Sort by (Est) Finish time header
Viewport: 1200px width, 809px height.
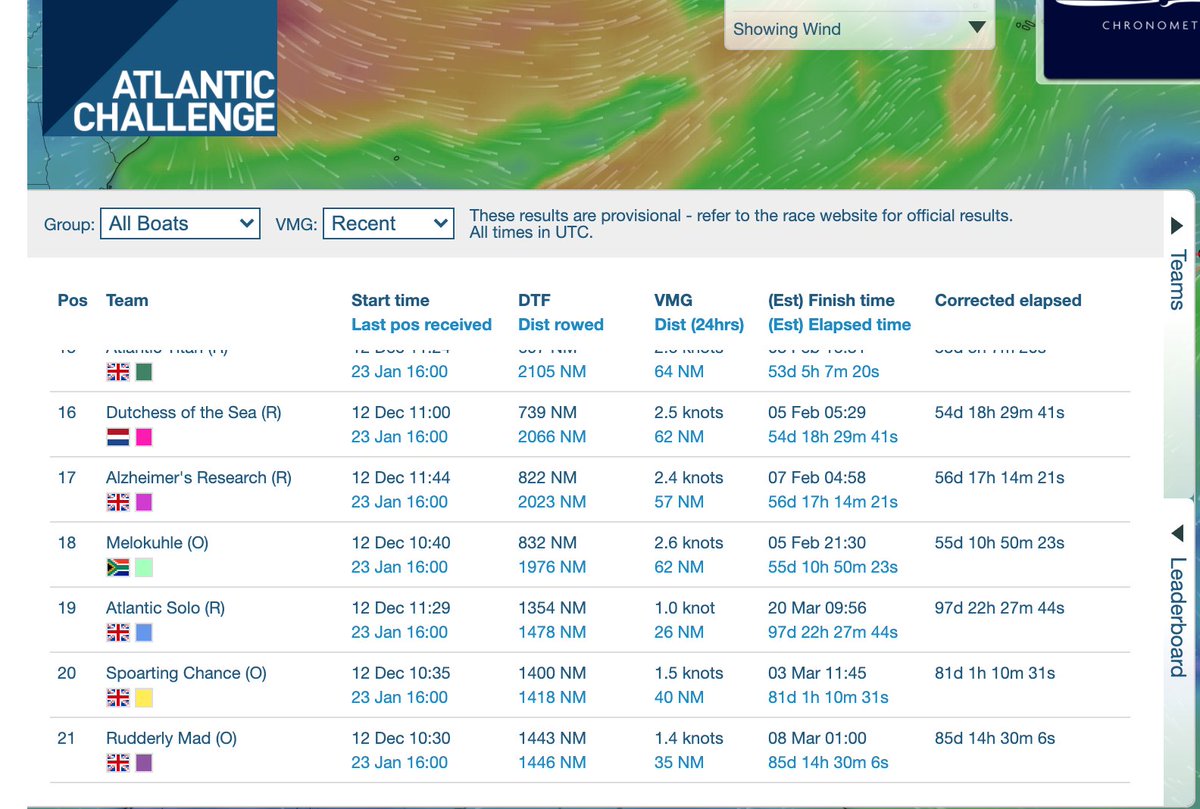(x=831, y=300)
